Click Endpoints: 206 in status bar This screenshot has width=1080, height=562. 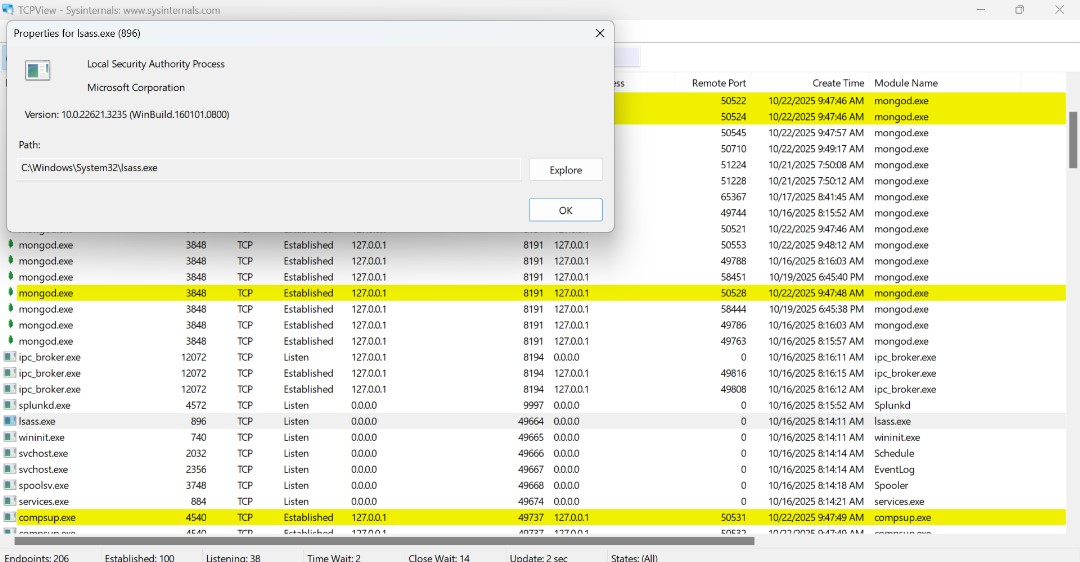[37, 558]
